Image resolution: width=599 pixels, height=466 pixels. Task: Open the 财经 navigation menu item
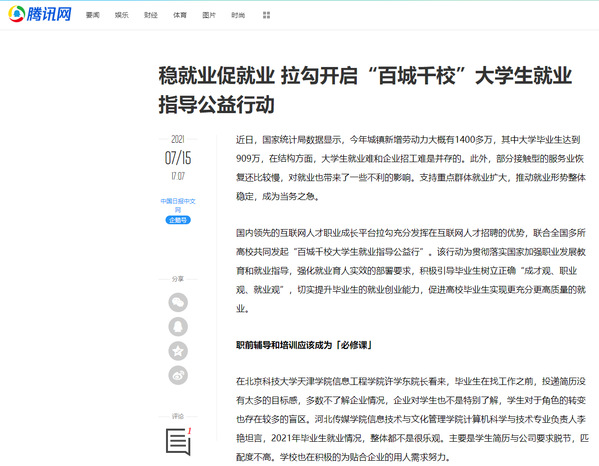[151, 15]
